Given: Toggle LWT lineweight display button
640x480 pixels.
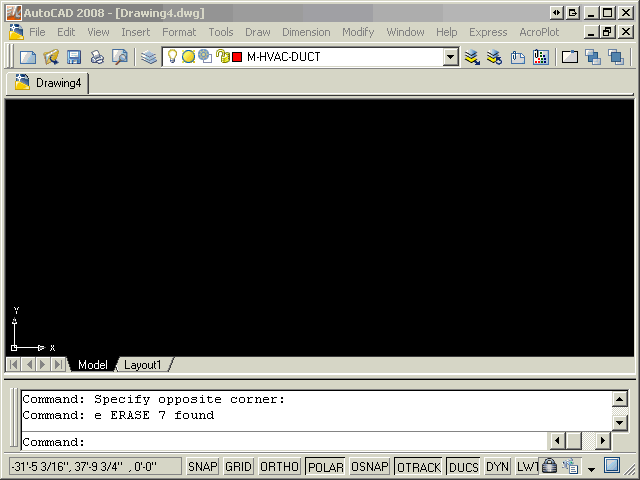Looking at the screenshot, I should coord(527,466).
